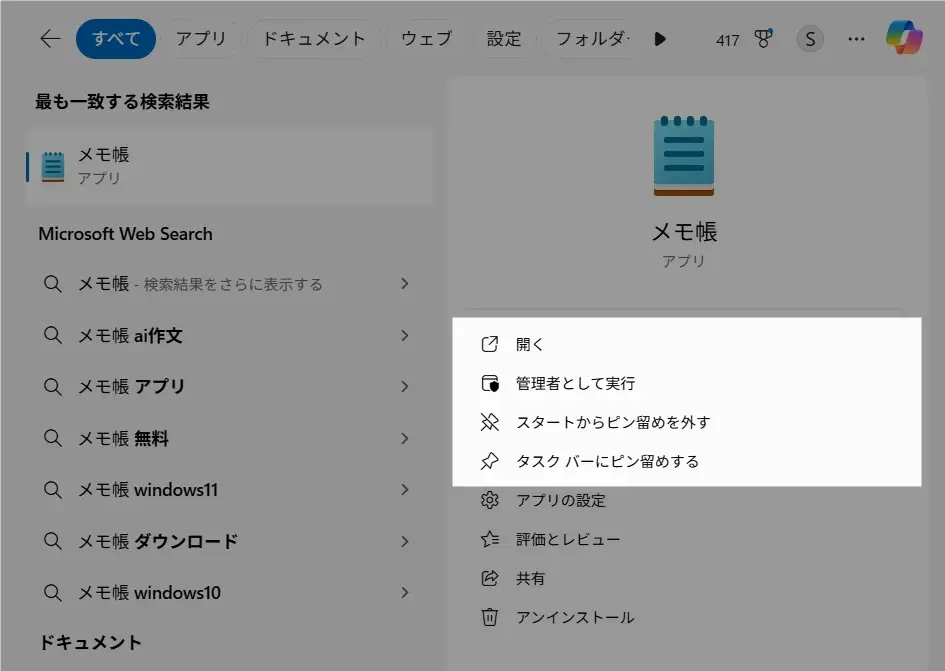Click the trash icon beside アンインストール

tap(489, 617)
